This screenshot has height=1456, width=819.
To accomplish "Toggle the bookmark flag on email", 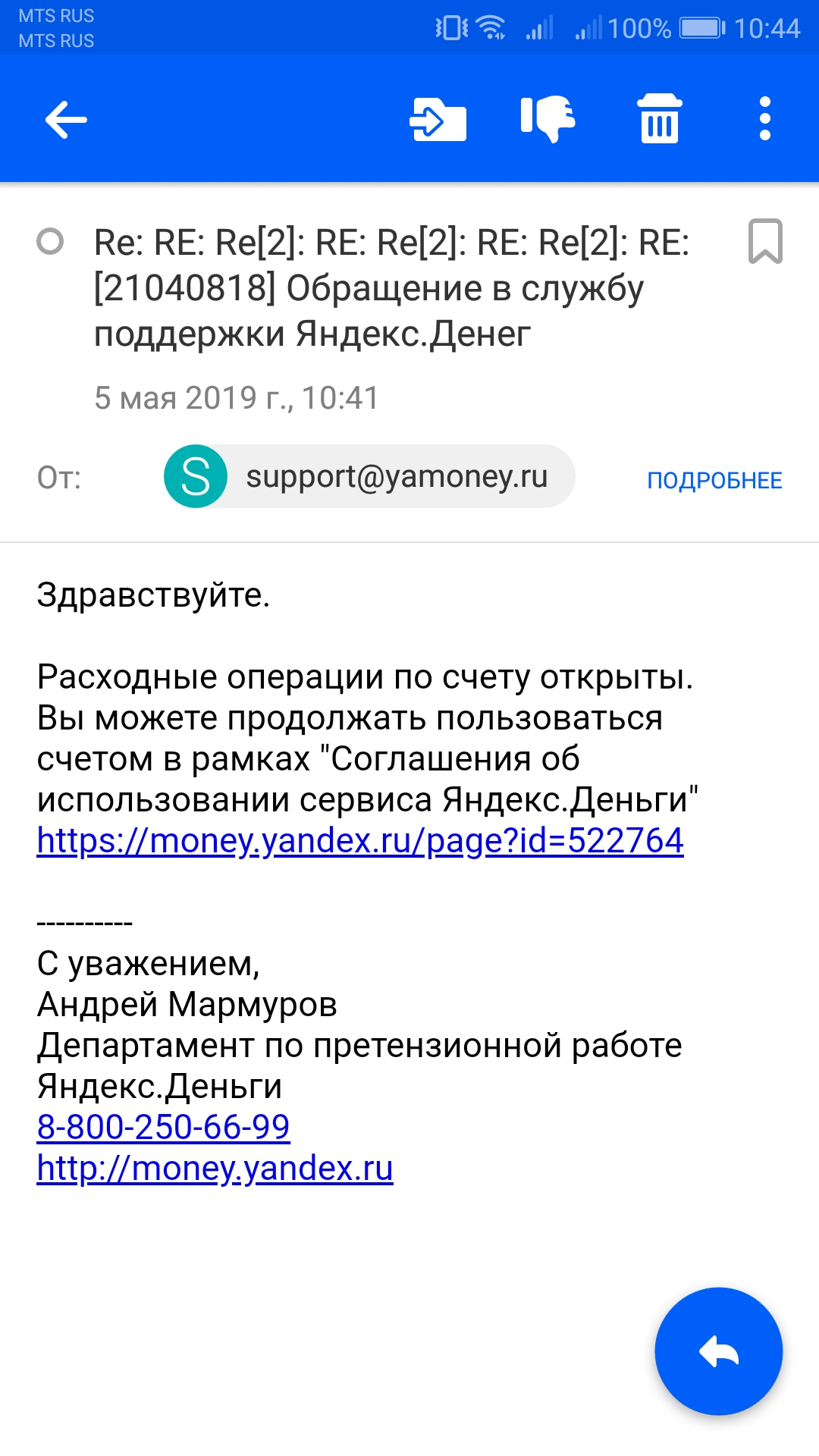I will (765, 241).
